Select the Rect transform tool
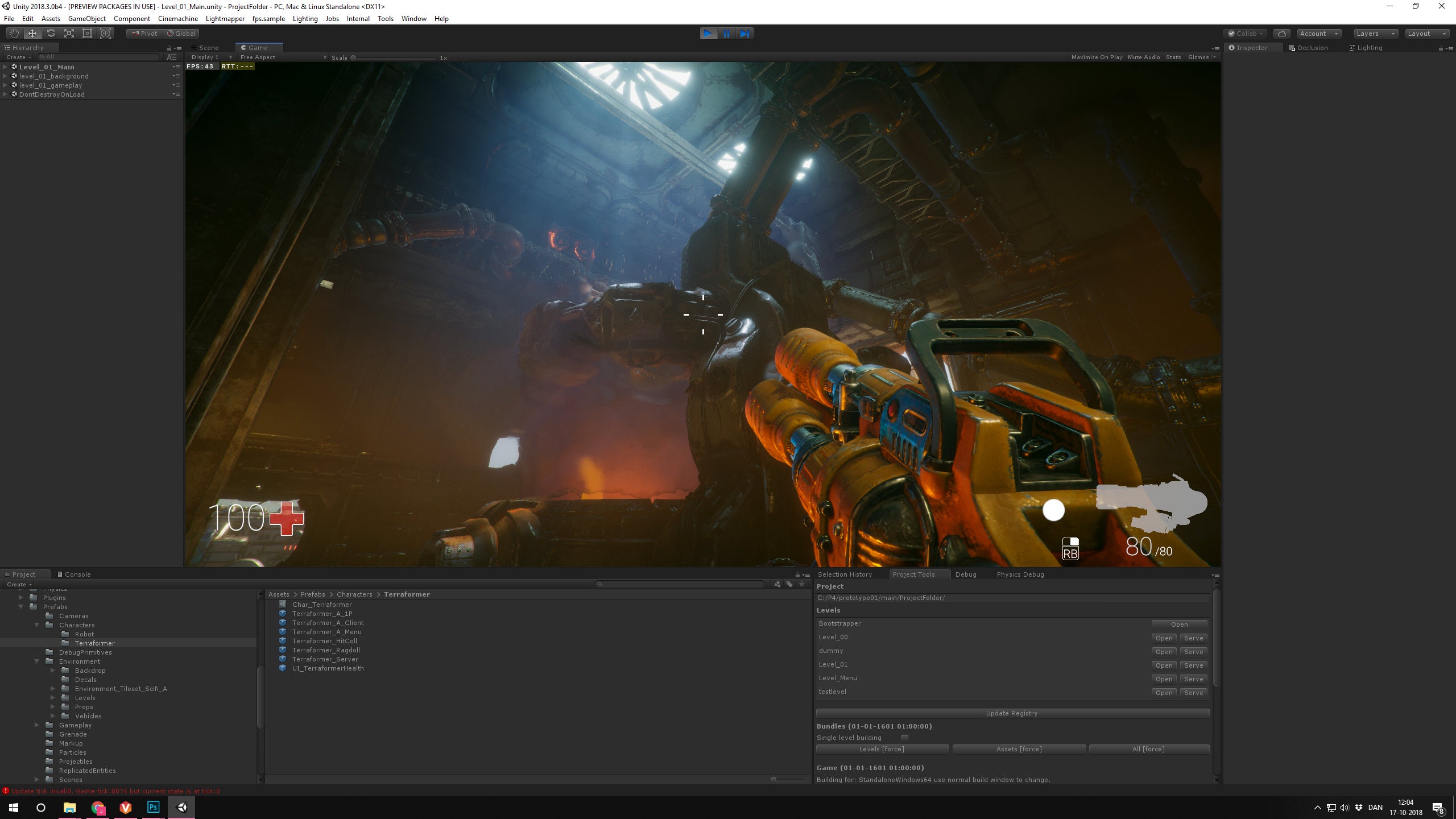Image resolution: width=1456 pixels, height=819 pixels. 87,34
